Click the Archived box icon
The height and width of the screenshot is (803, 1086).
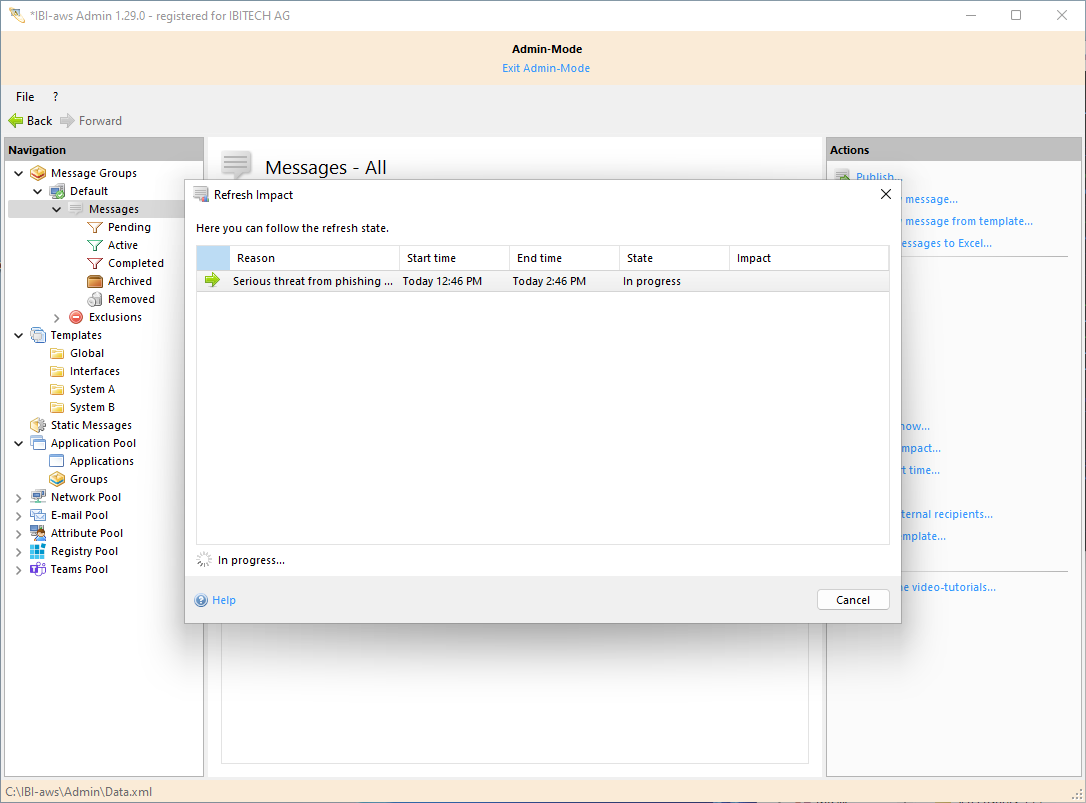coord(95,281)
